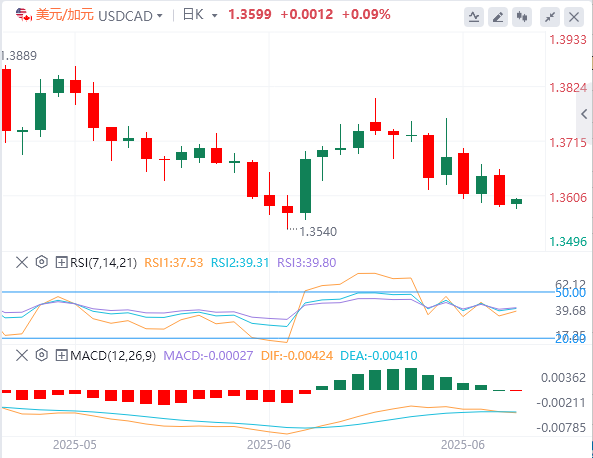Click the candlestick chart style icon
Screen dimensions: 593x458
click(522, 17)
